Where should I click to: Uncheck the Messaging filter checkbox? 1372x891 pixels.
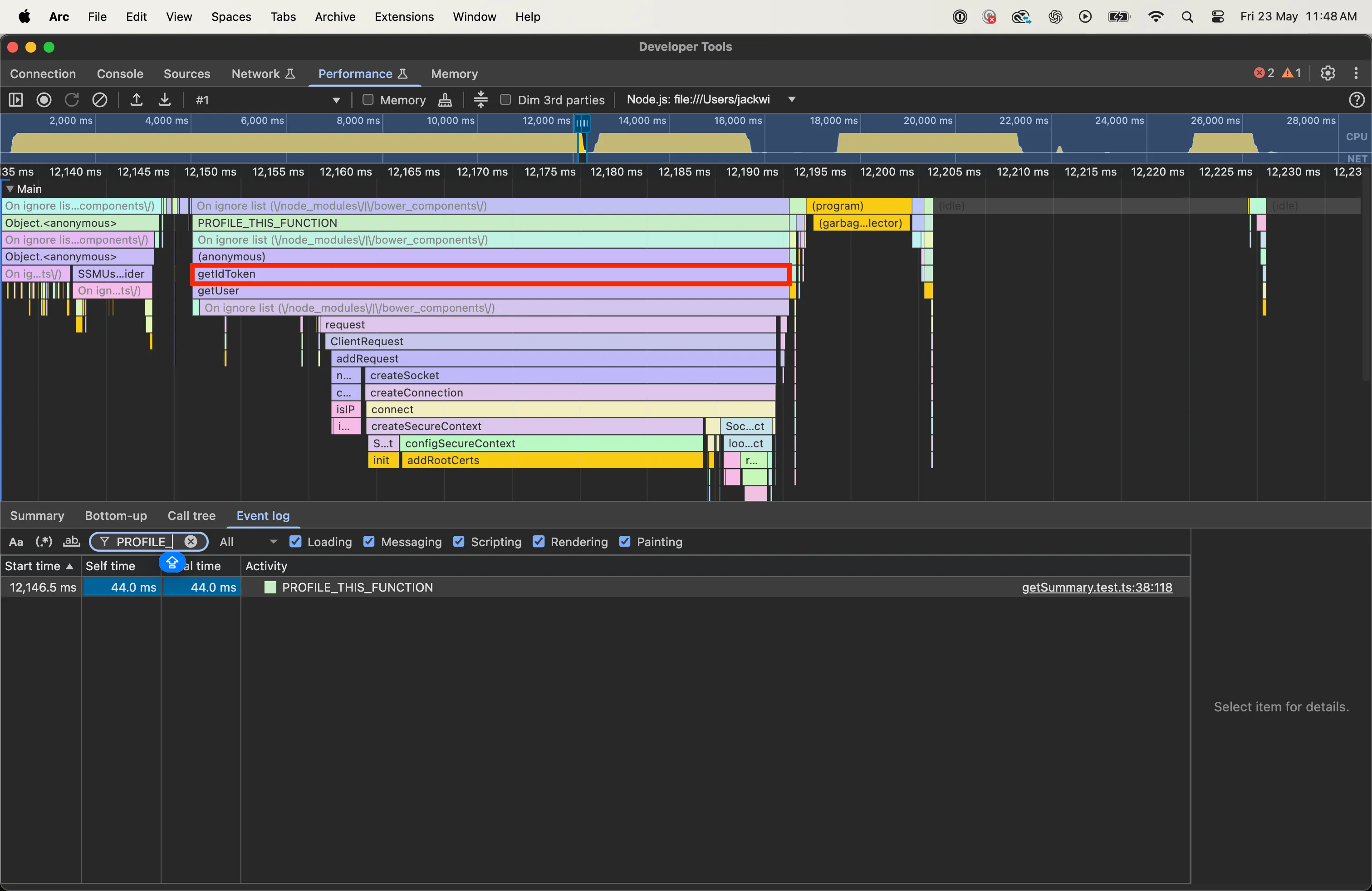tap(369, 542)
